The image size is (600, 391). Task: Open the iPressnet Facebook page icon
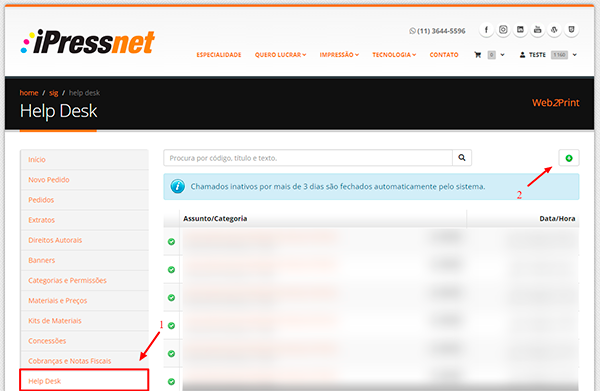coord(486,30)
